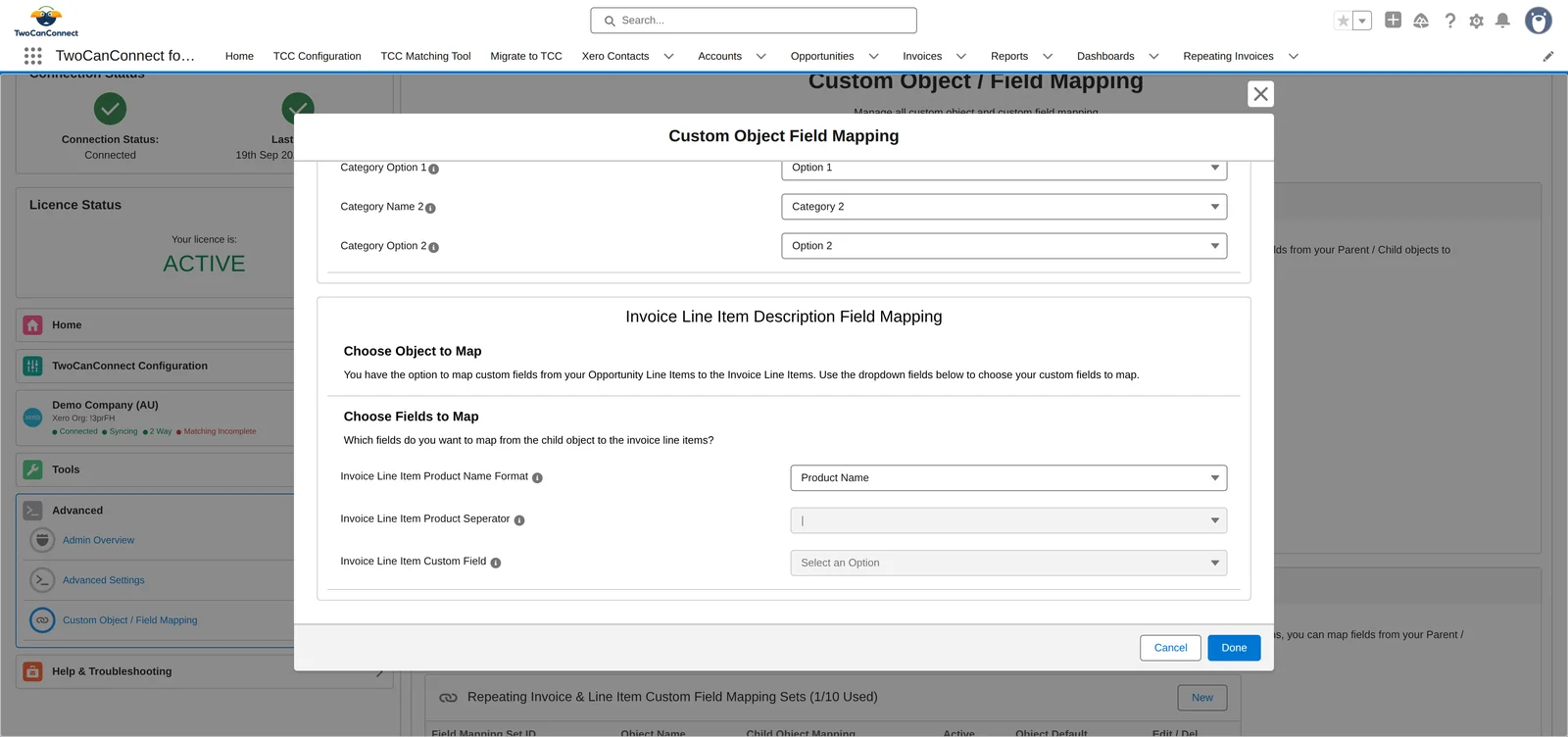Open the Opportunities tab
The width and height of the screenshot is (1568, 737).
click(822, 56)
